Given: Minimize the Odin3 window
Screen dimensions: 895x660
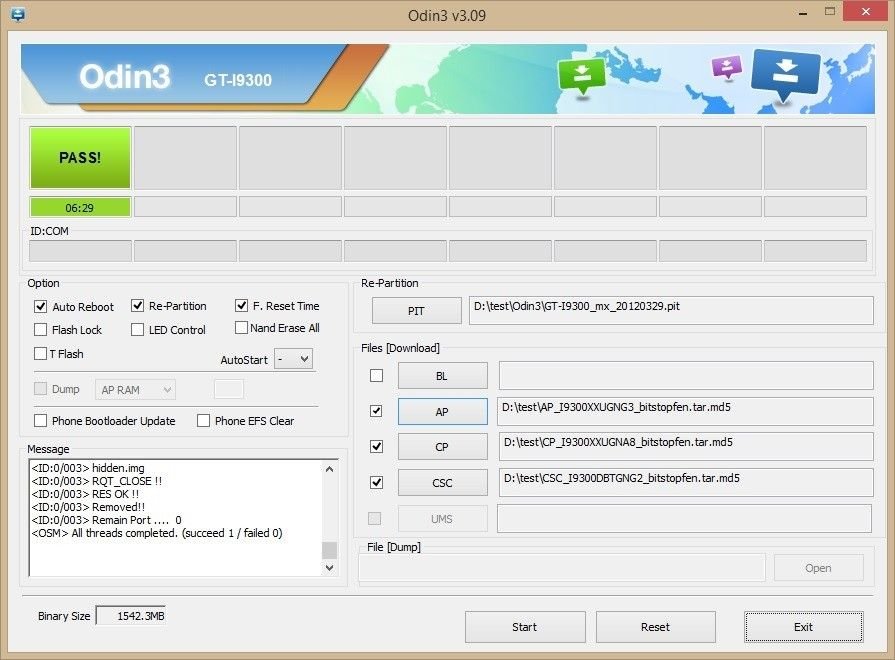Looking at the screenshot, I should (x=803, y=13).
